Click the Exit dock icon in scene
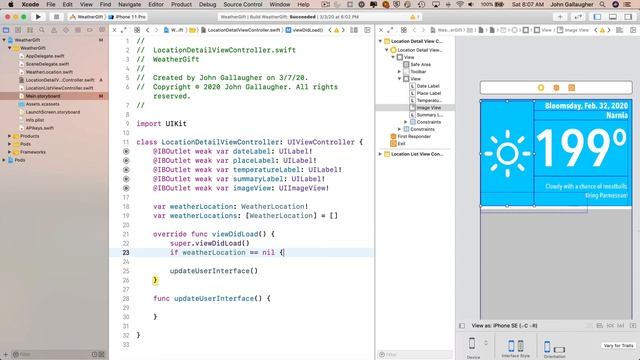This screenshot has height=360, width=640. click(571, 87)
